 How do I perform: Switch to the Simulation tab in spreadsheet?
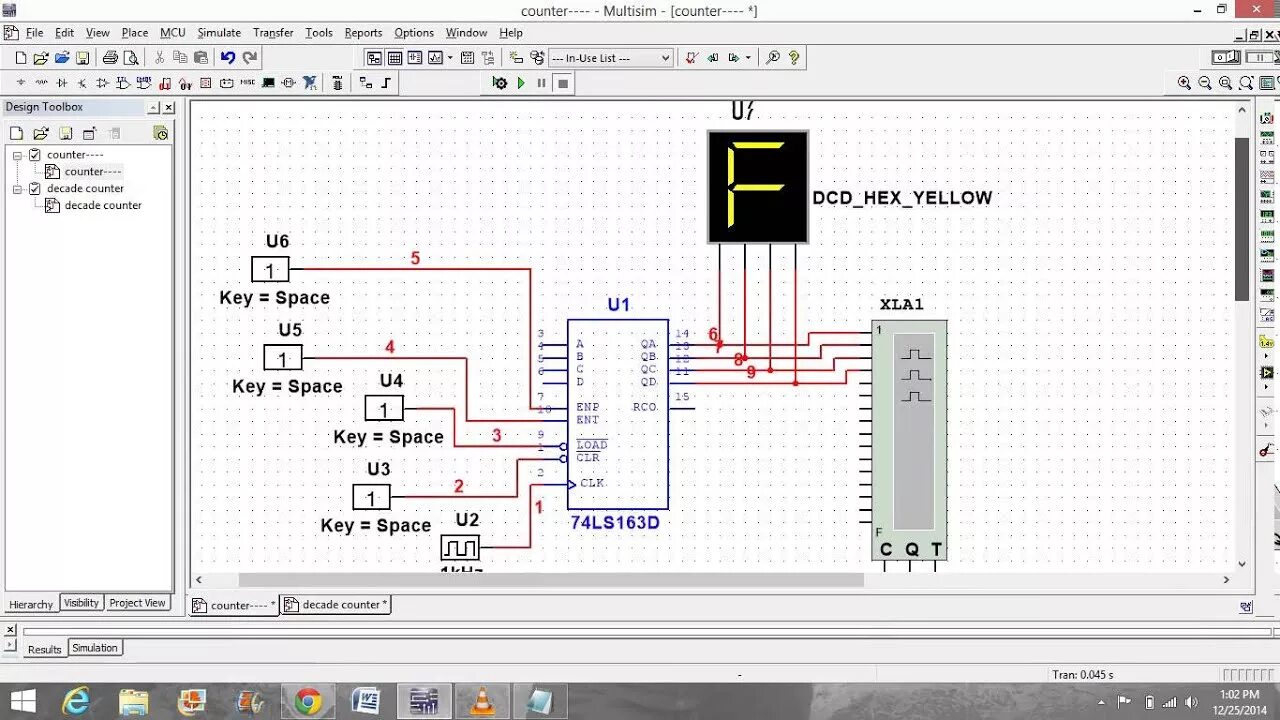[x=95, y=648]
